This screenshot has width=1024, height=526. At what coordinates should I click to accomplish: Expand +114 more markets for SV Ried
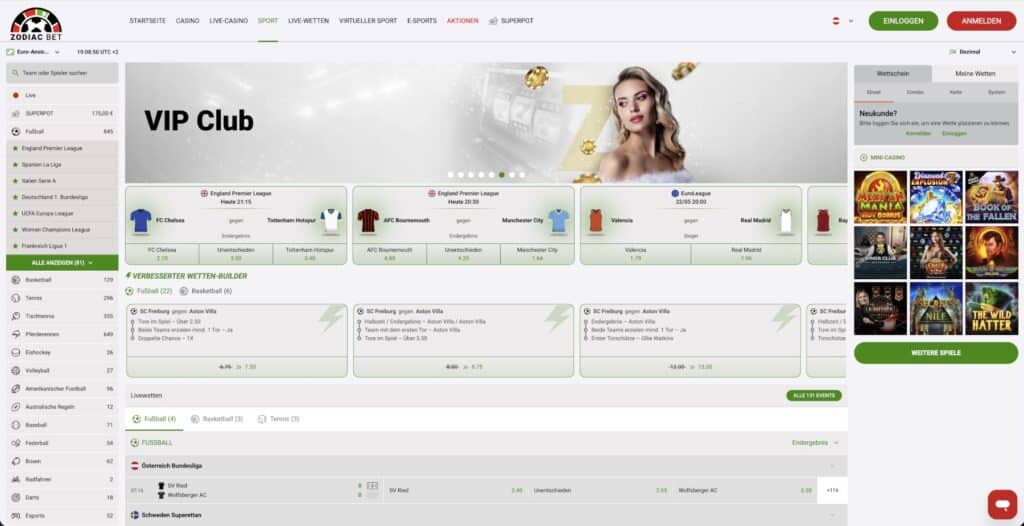point(832,490)
